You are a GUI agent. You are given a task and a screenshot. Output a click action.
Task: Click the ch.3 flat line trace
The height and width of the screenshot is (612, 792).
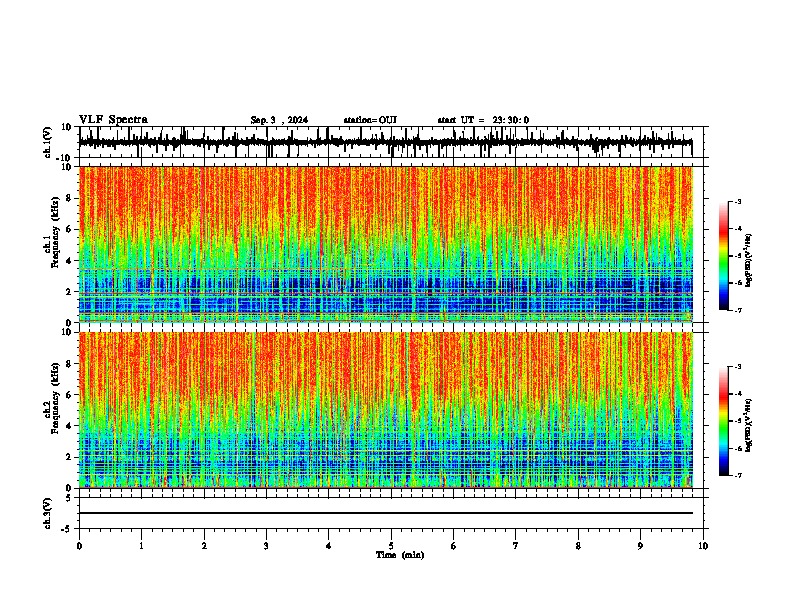pos(386,513)
